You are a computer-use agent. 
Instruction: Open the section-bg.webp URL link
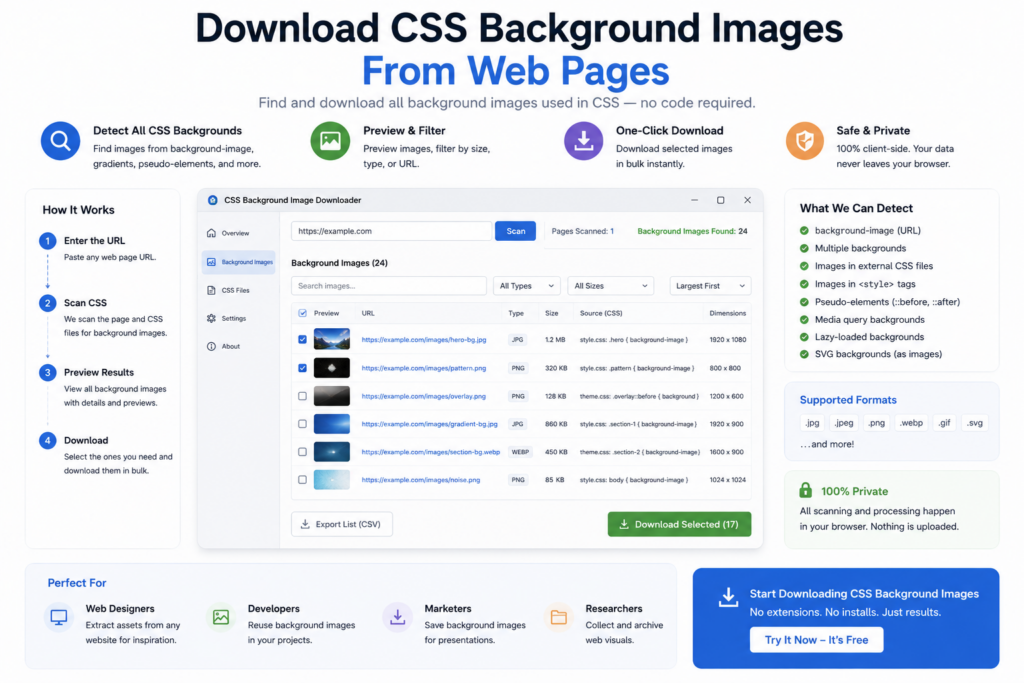coord(430,452)
